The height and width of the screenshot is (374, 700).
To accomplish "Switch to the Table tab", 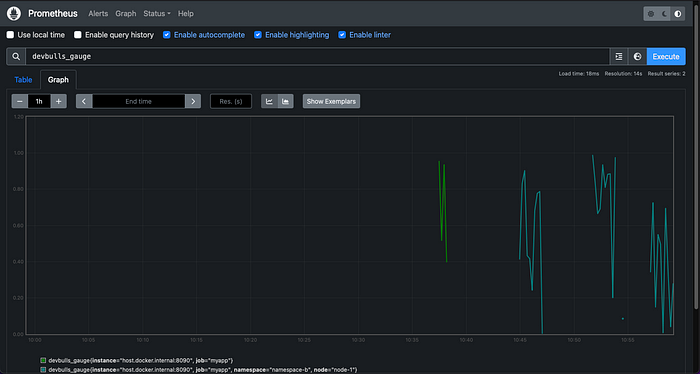I will (23, 80).
